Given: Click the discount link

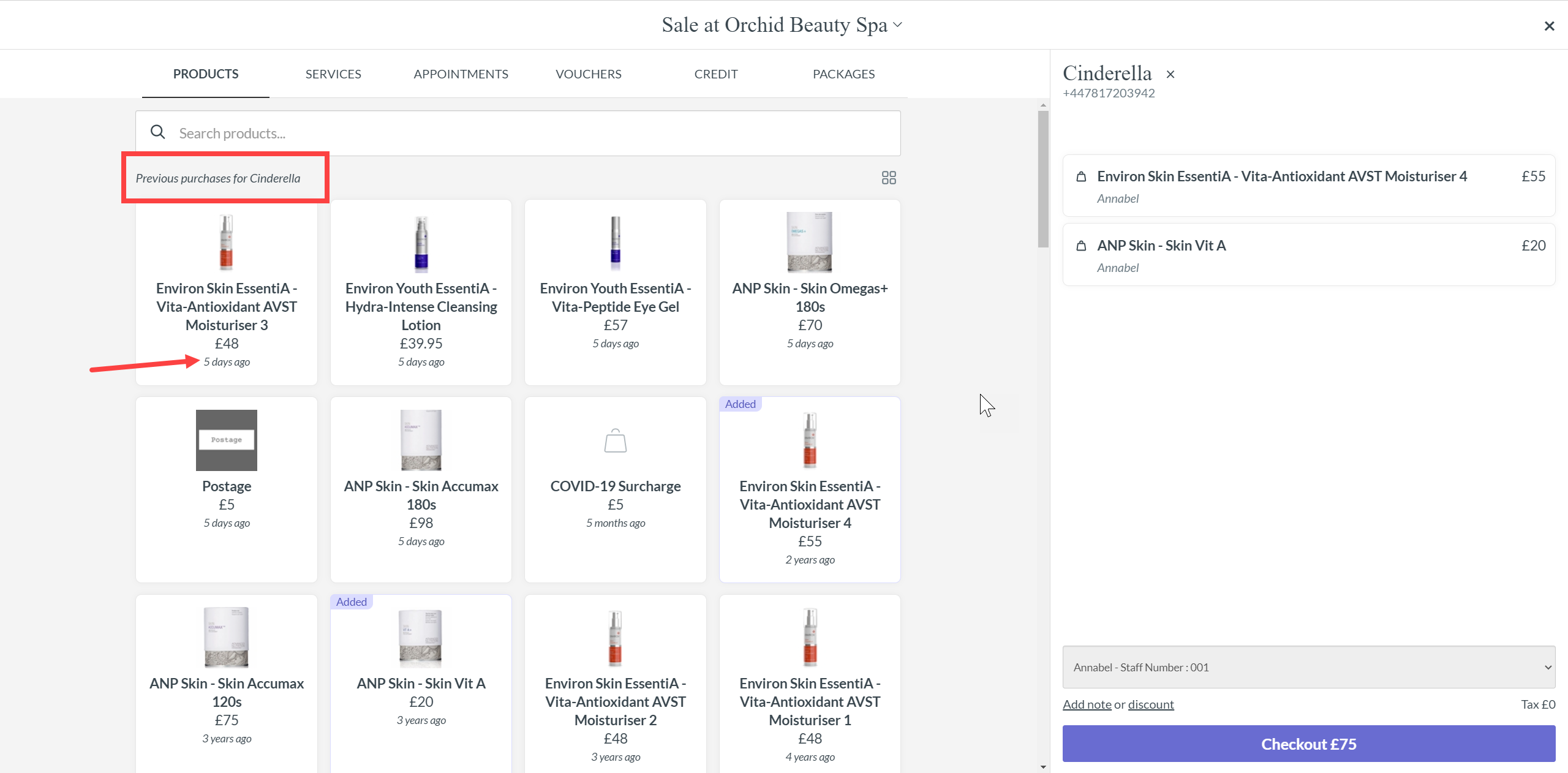Looking at the screenshot, I should (1150, 704).
